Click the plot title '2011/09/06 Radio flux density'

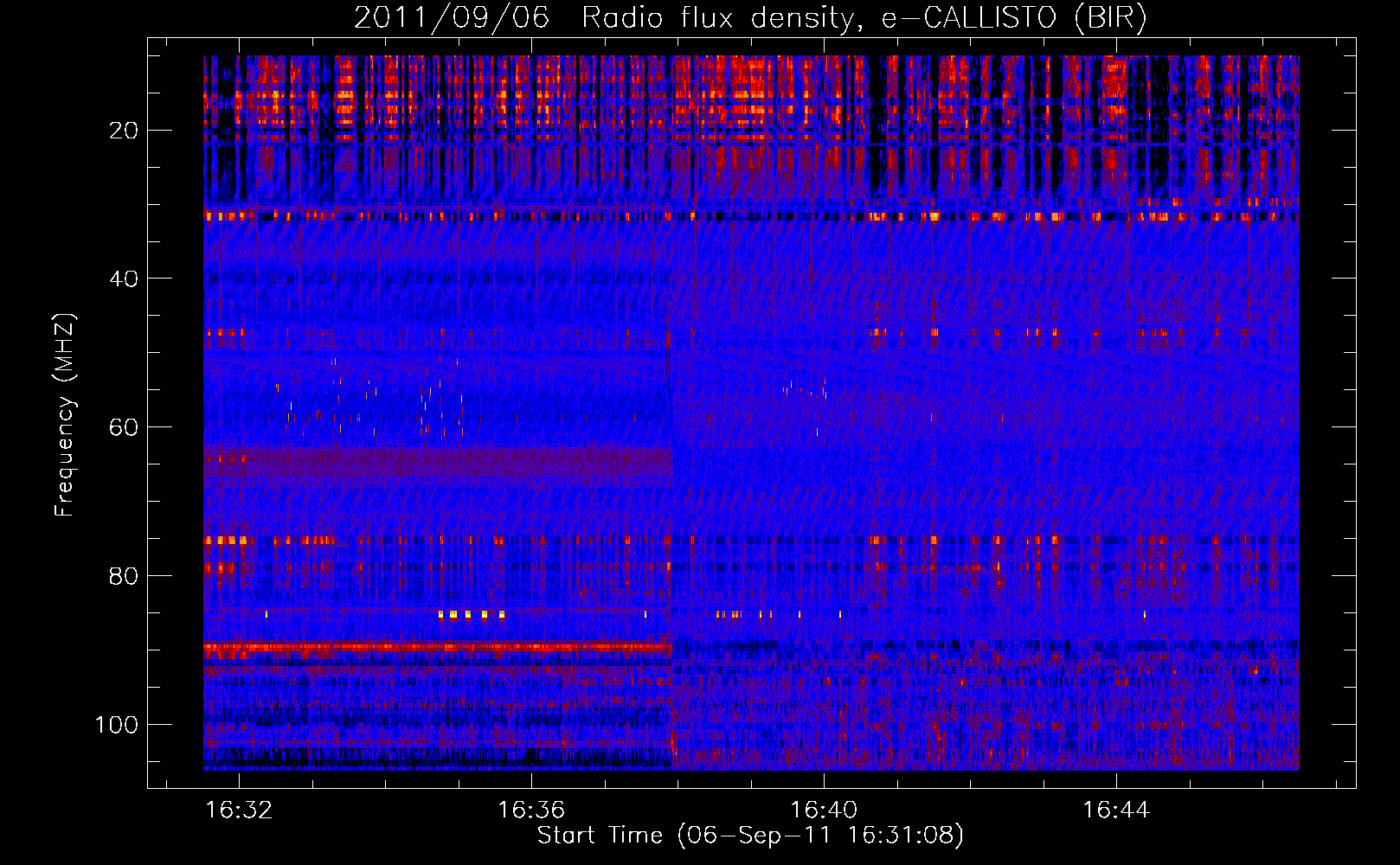[603, 18]
